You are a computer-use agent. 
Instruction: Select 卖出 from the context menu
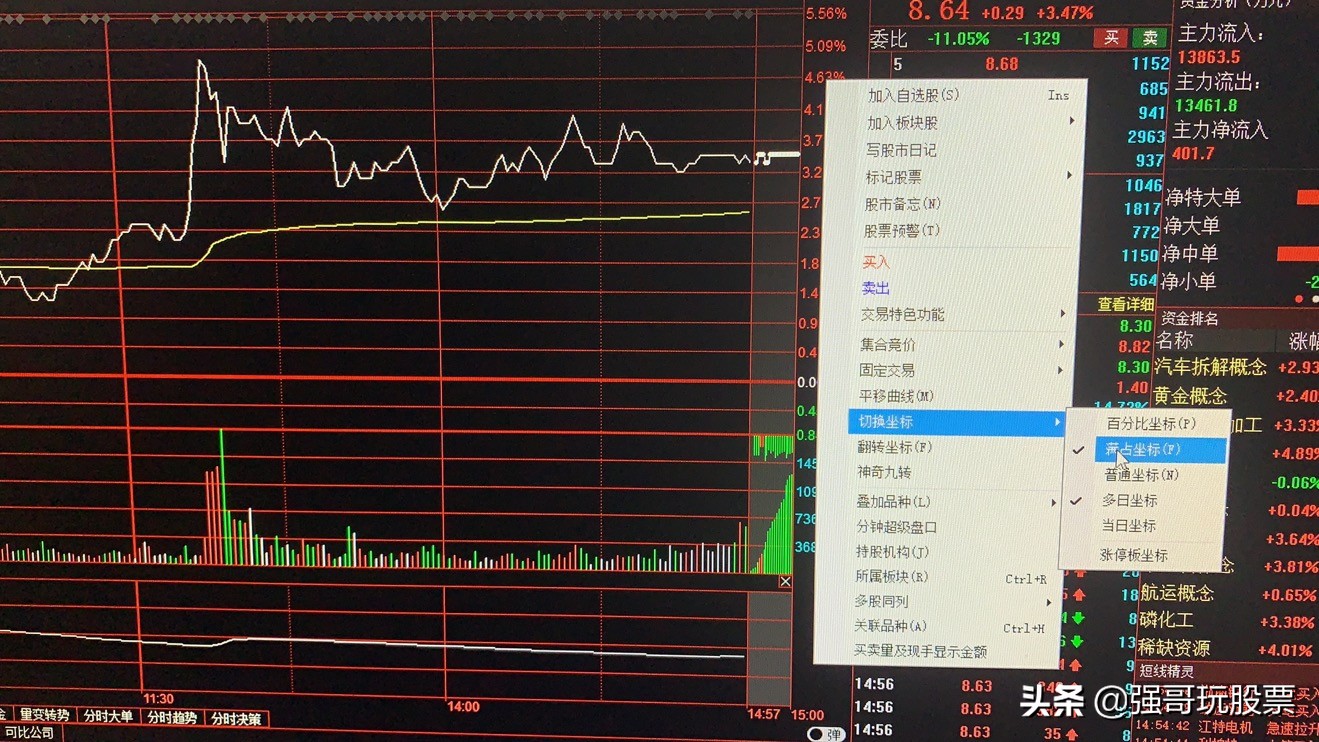[x=873, y=288]
